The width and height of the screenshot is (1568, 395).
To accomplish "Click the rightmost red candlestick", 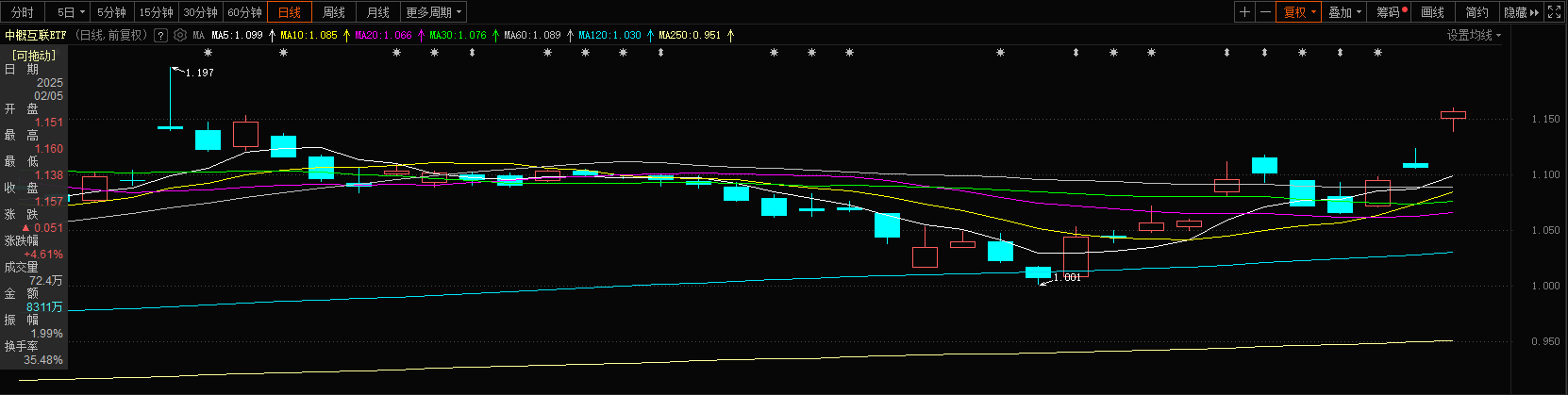I will [x=1453, y=115].
